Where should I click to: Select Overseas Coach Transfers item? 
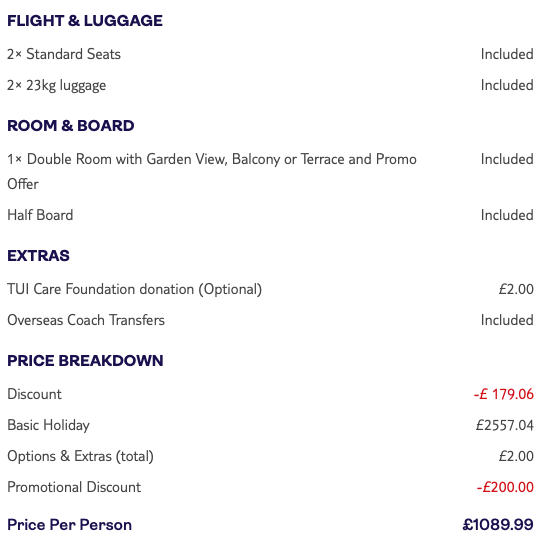(86, 320)
